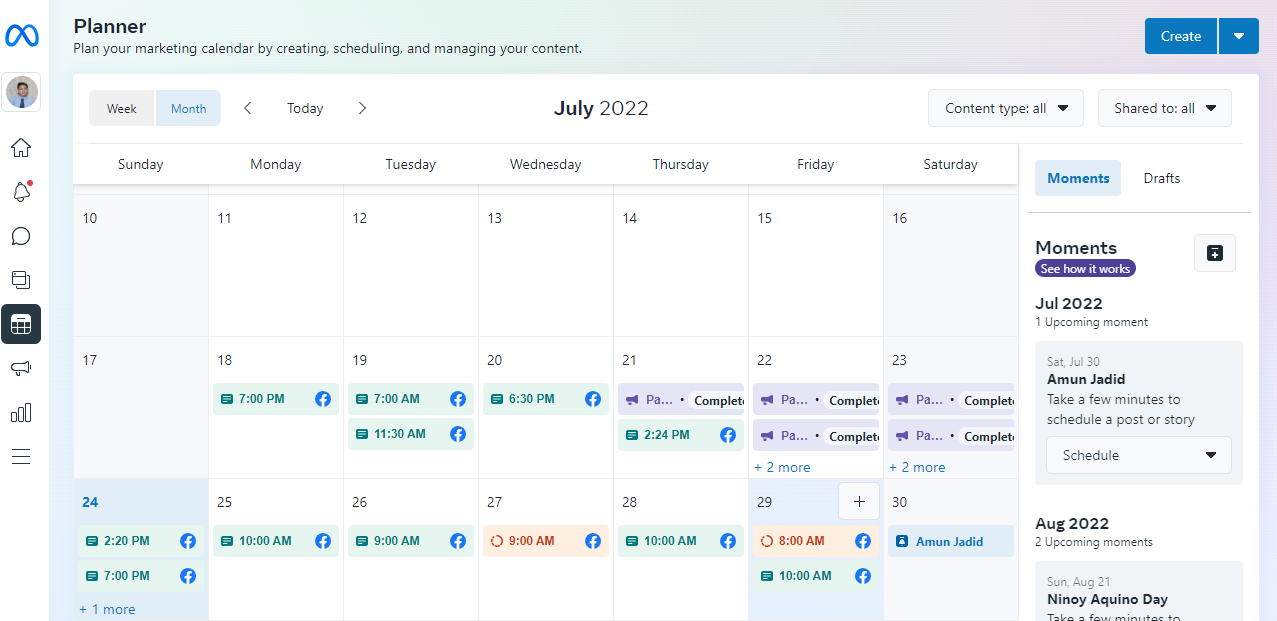
Task: Expand the Content type filter dropdown
Action: click(1006, 108)
